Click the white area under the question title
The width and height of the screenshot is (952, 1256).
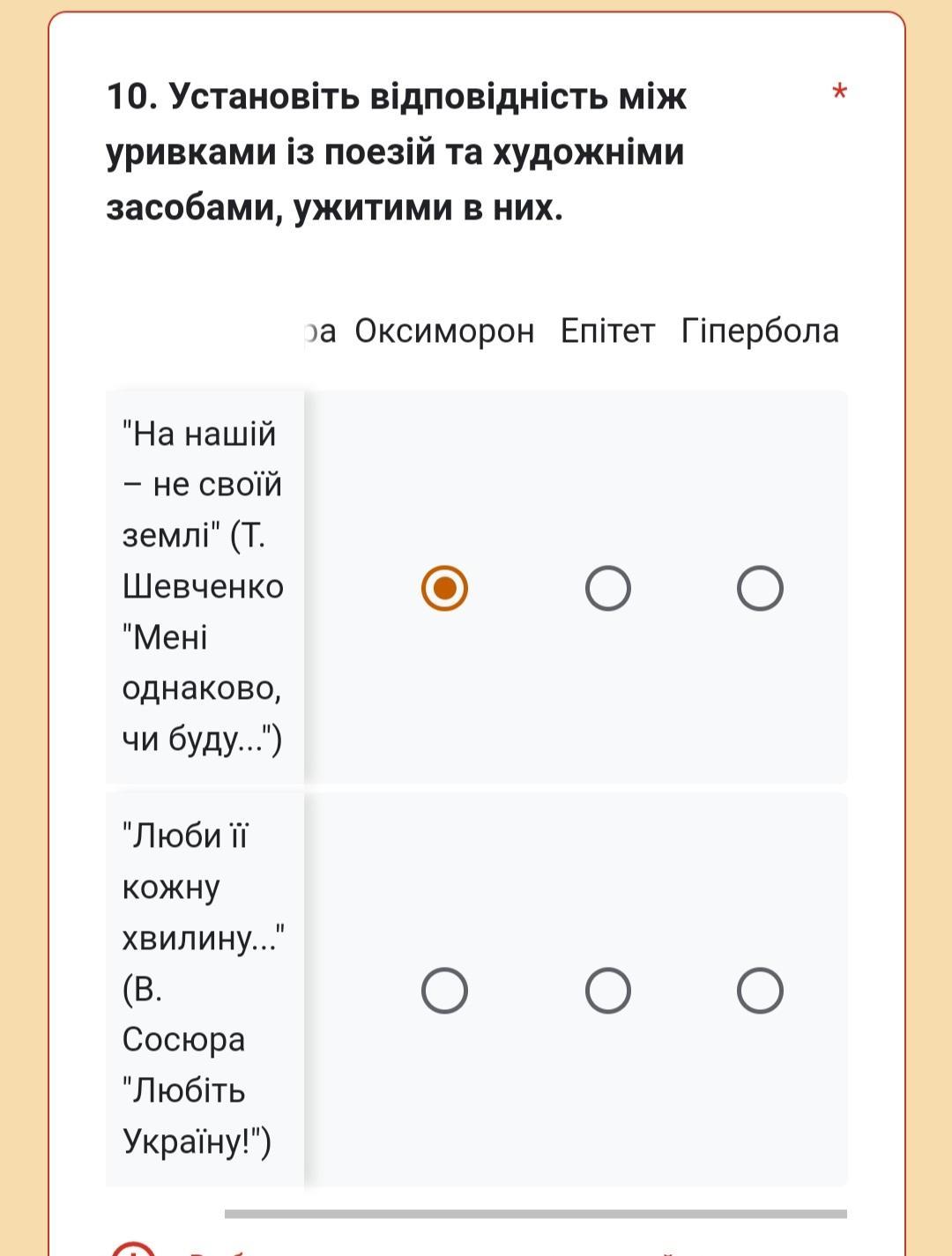pos(476,264)
